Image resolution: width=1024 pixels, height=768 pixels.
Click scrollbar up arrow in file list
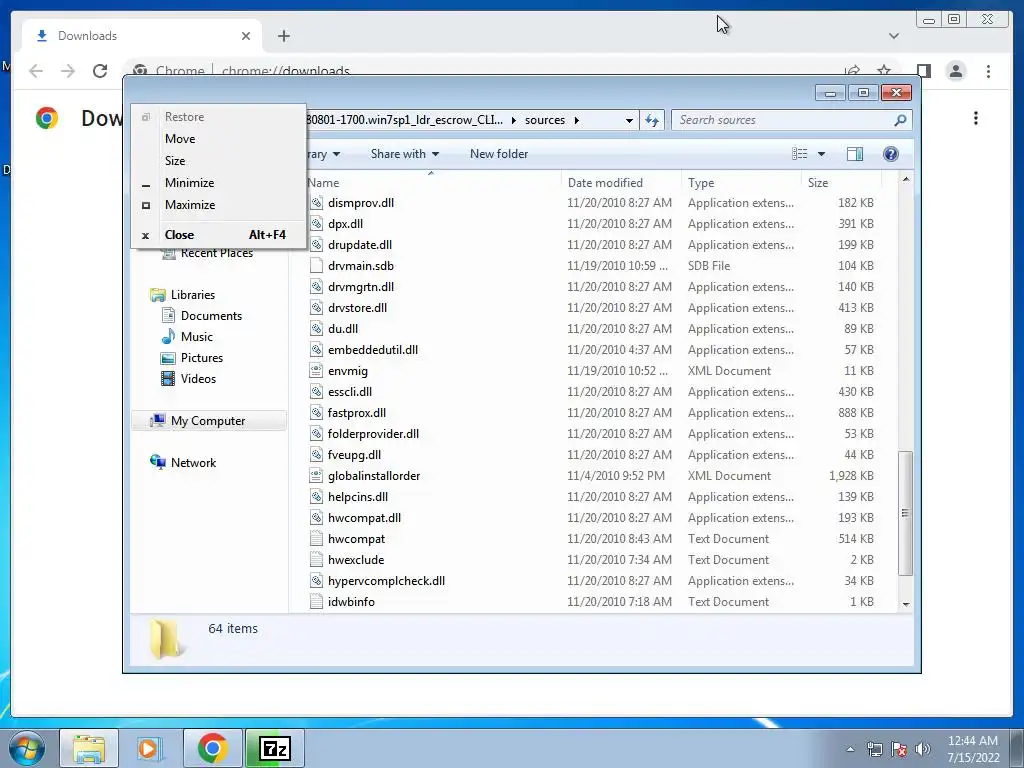[905, 179]
